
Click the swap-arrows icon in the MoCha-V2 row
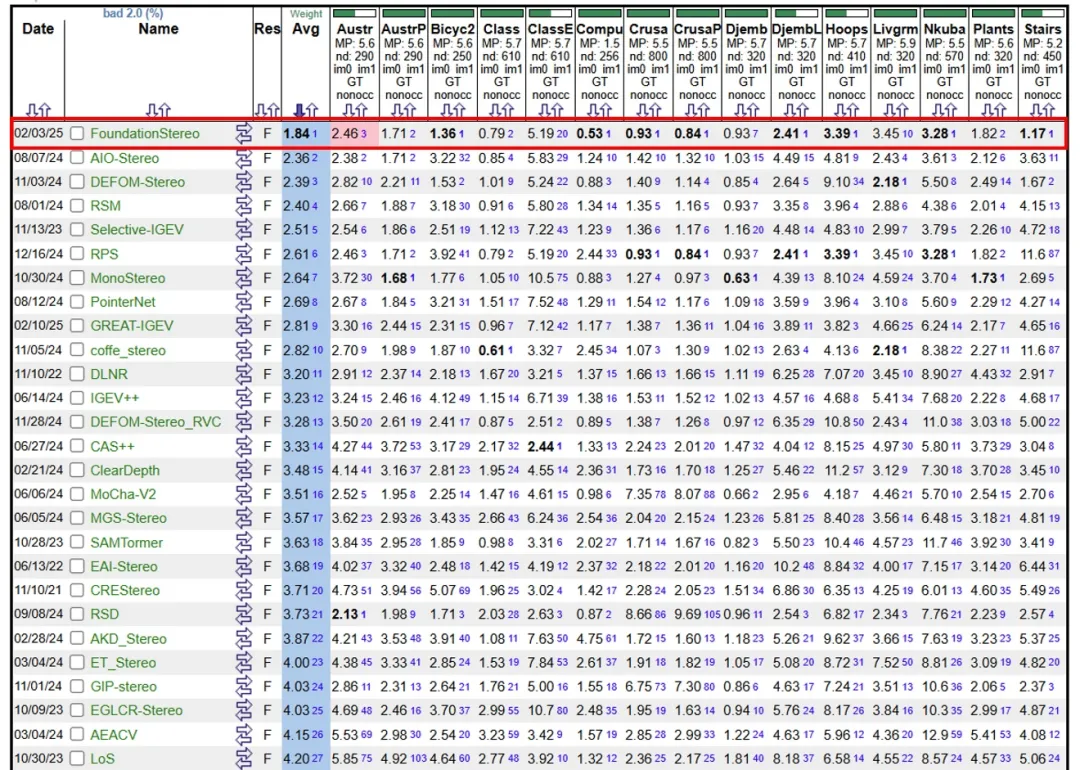[x=243, y=495]
